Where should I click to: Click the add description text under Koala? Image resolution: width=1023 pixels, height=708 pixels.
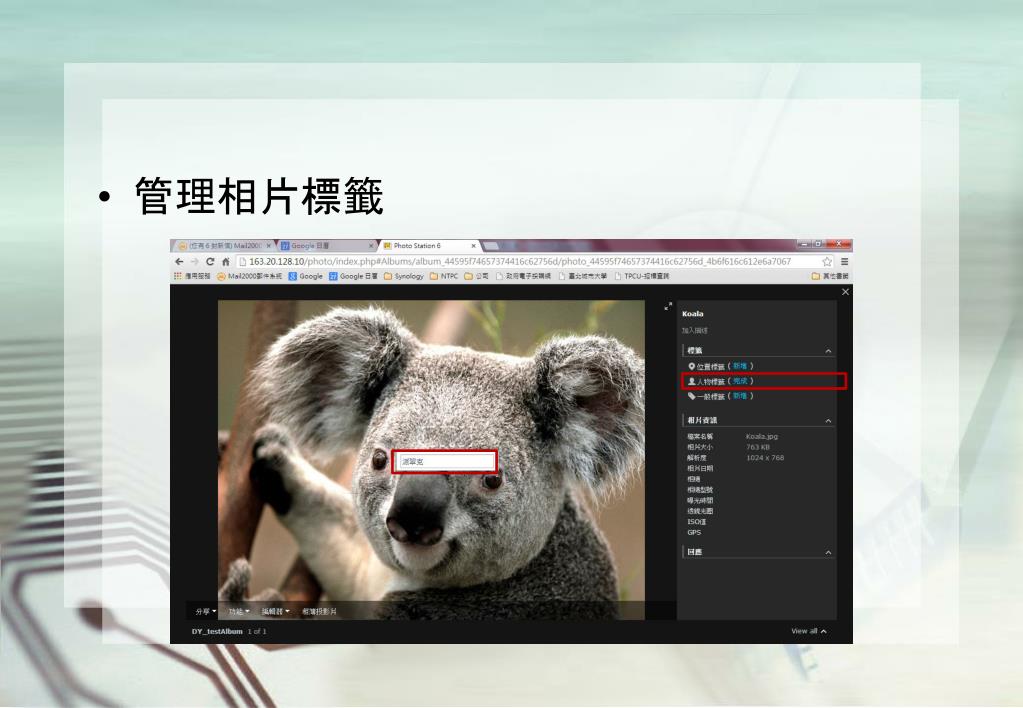pyautogui.click(x=694, y=330)
